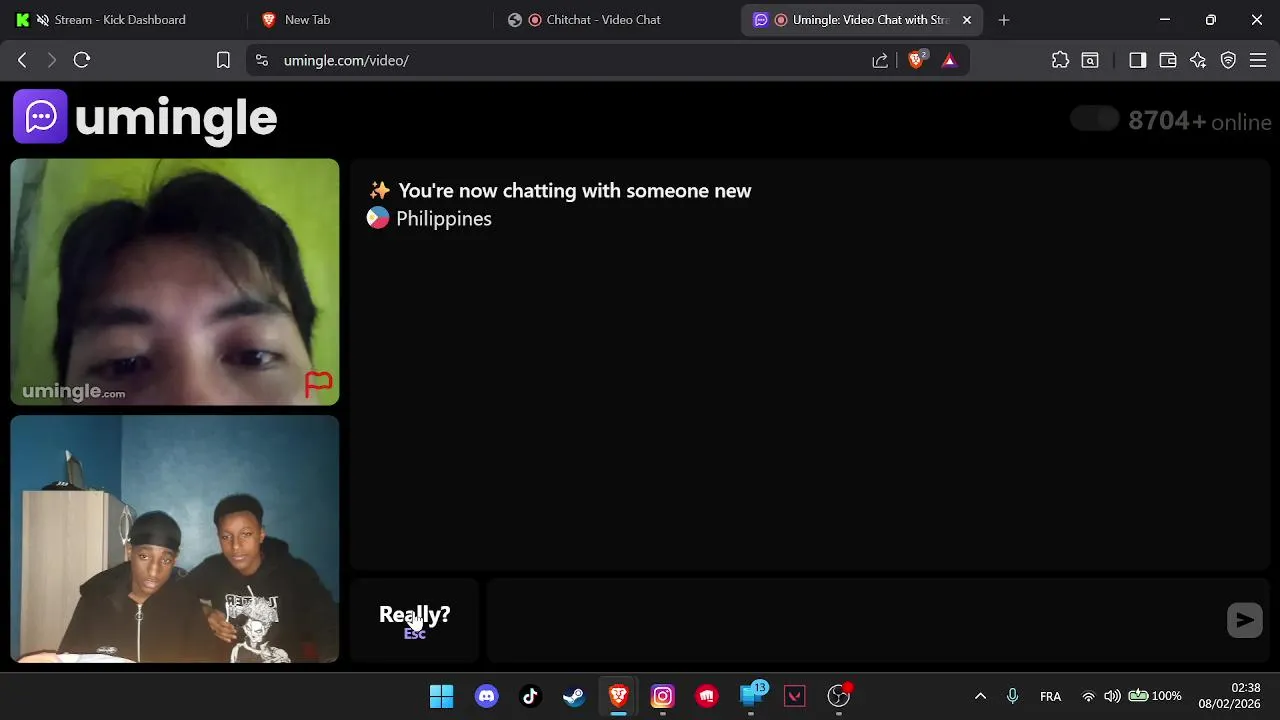Click the muted audio icon on Kick tab
The image size is (1280, 720).
42,20
